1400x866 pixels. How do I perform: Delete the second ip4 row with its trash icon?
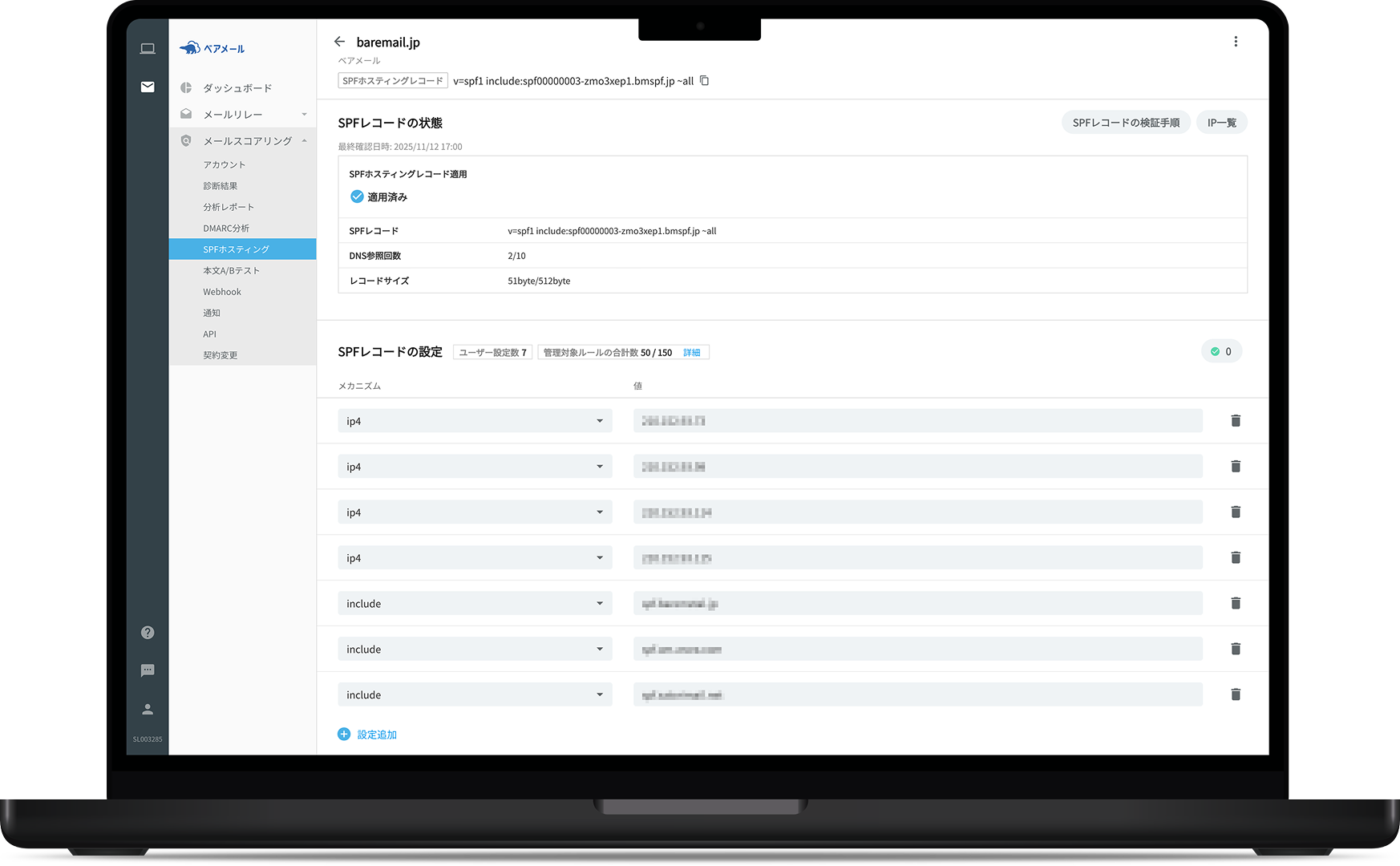pos(1236,467)
